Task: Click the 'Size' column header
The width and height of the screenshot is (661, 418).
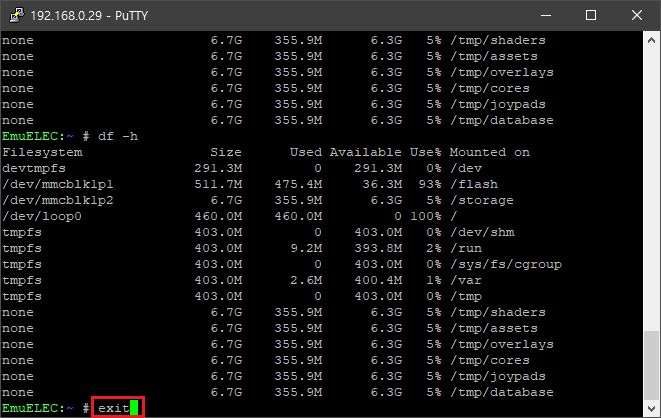Action: [226, 153]
